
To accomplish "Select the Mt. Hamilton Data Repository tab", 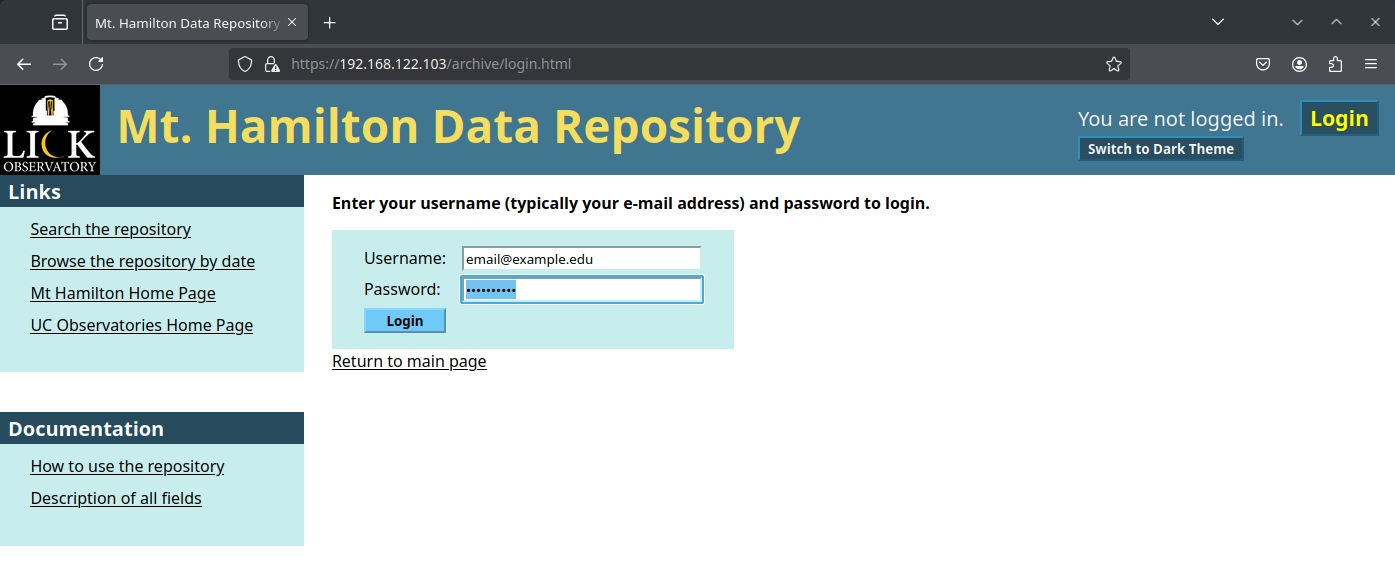I will [x=197, y=22].
